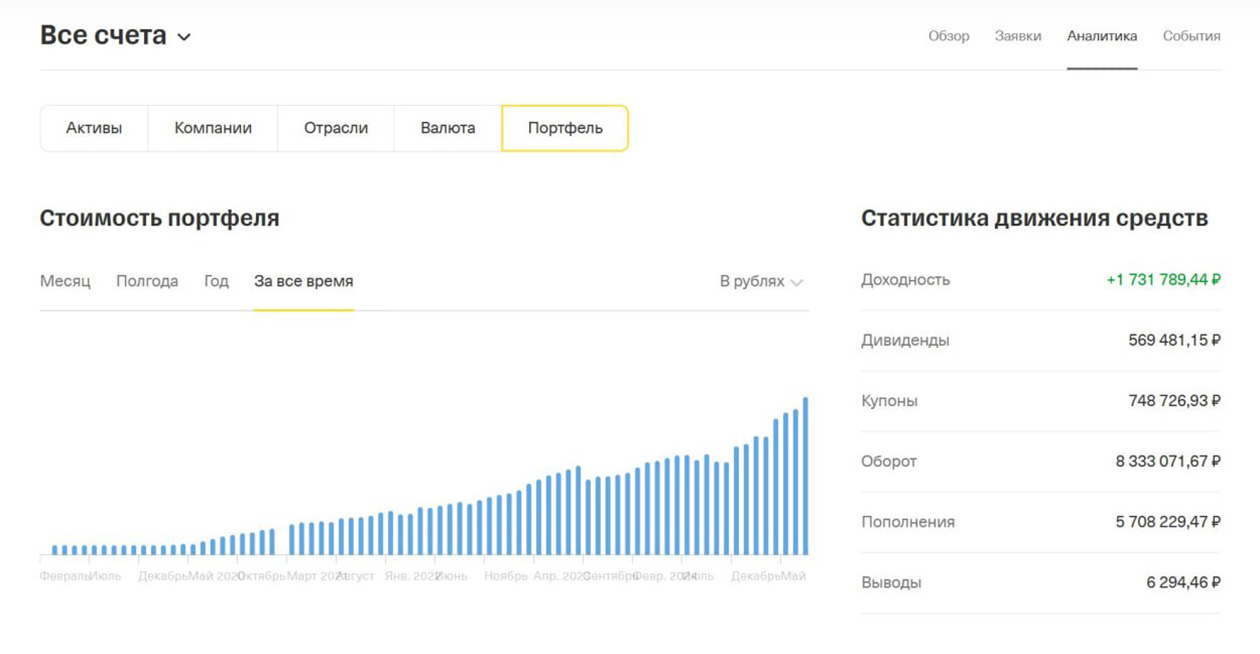
Task: Open the Портфель view
Action: (567, 128)
